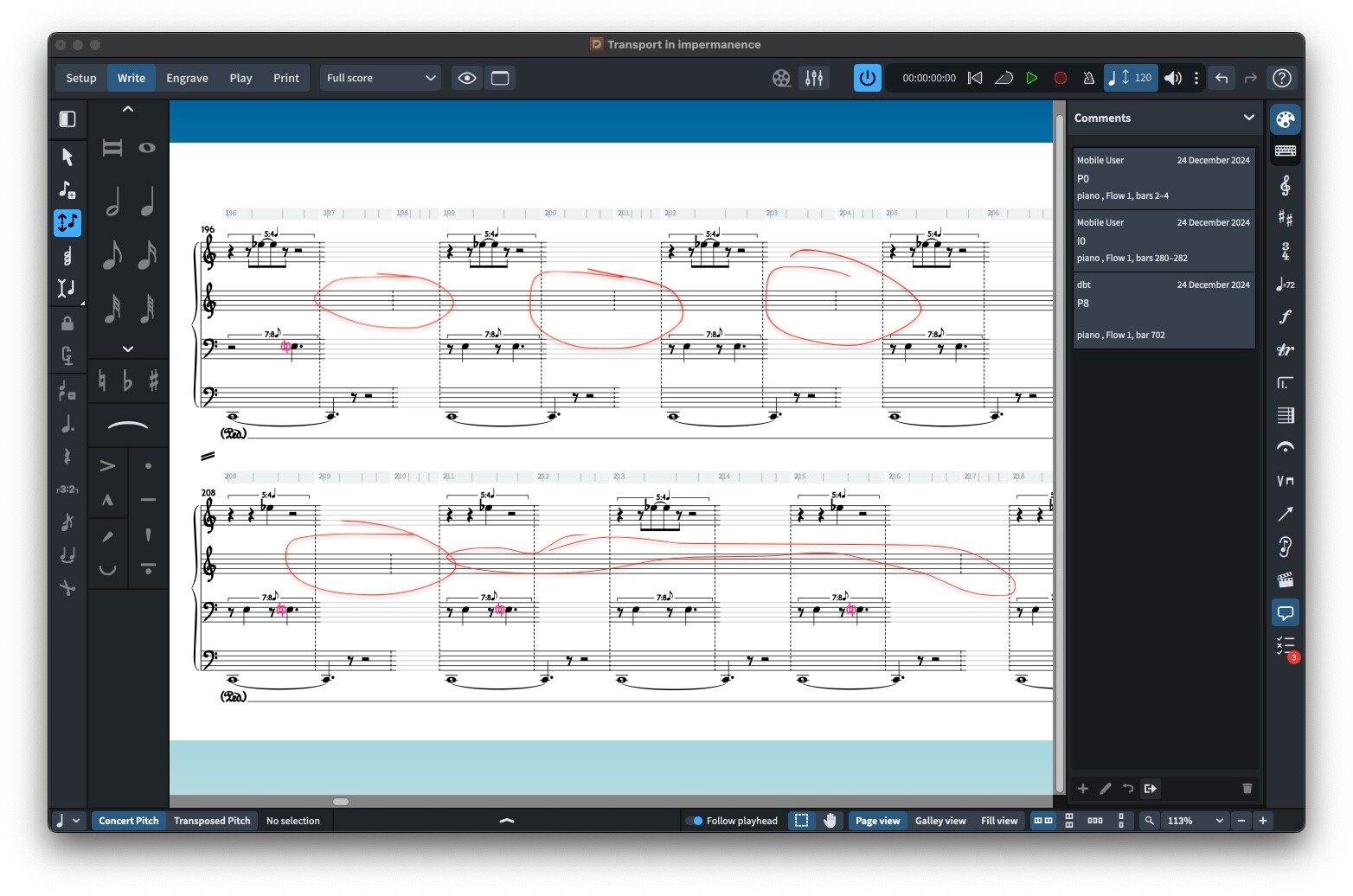
Task: Select the half note duration
Action: 112,202
